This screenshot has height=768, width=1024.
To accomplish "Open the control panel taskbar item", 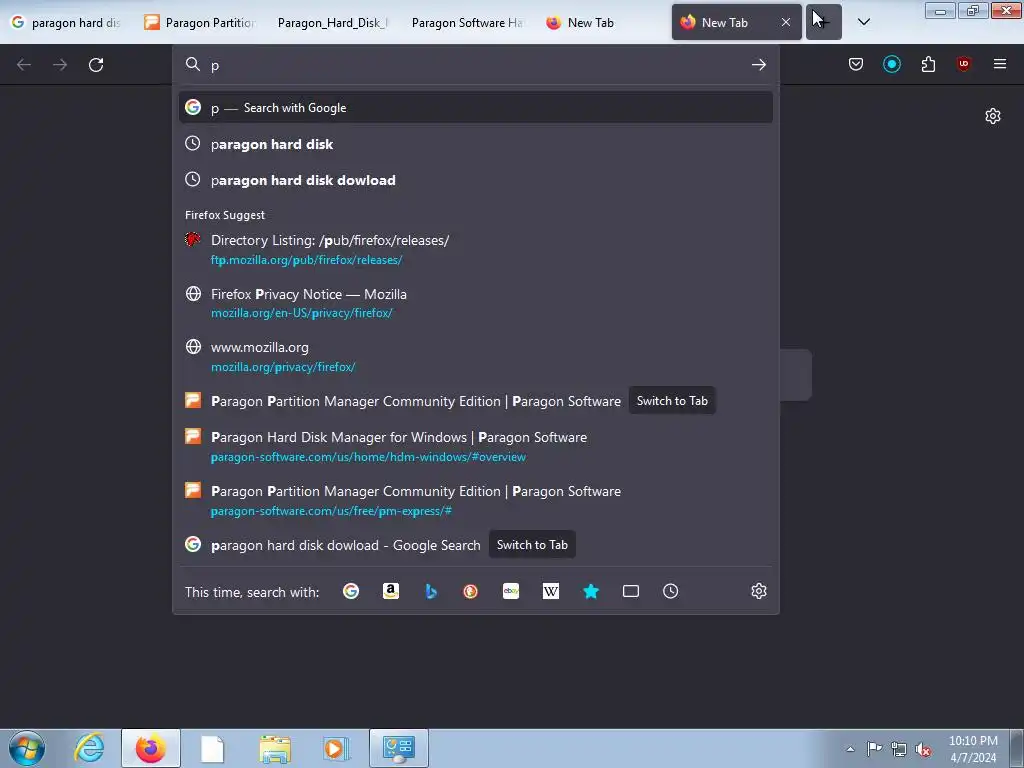I will pos(399,748).
